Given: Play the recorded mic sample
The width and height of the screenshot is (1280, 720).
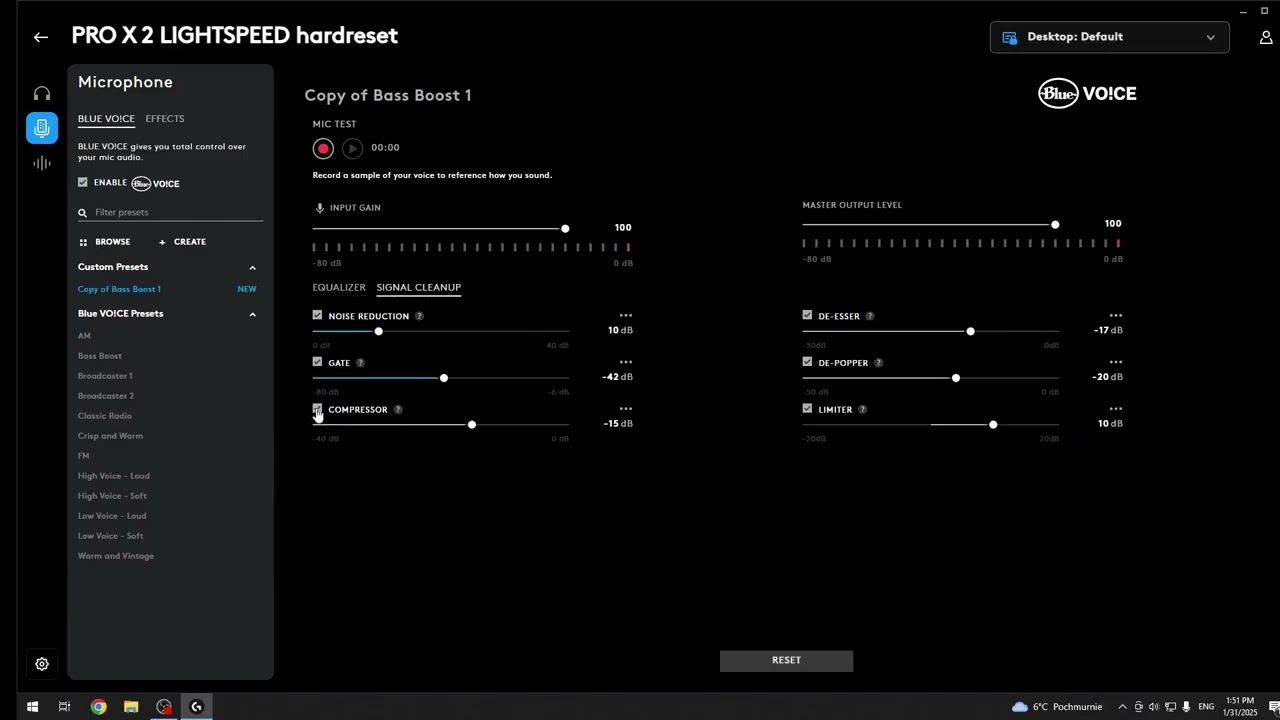Looking at the screenshot, I should click(x=352, y=148).
